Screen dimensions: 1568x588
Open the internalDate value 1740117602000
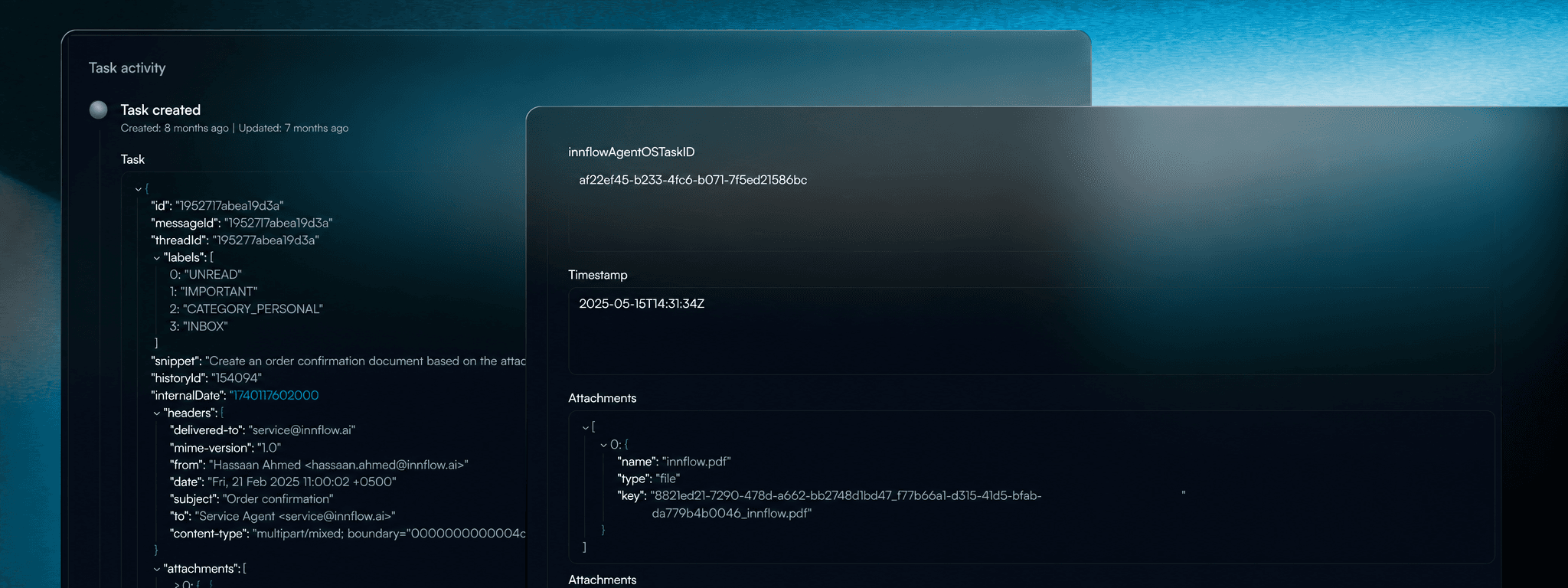coord(274,396)
